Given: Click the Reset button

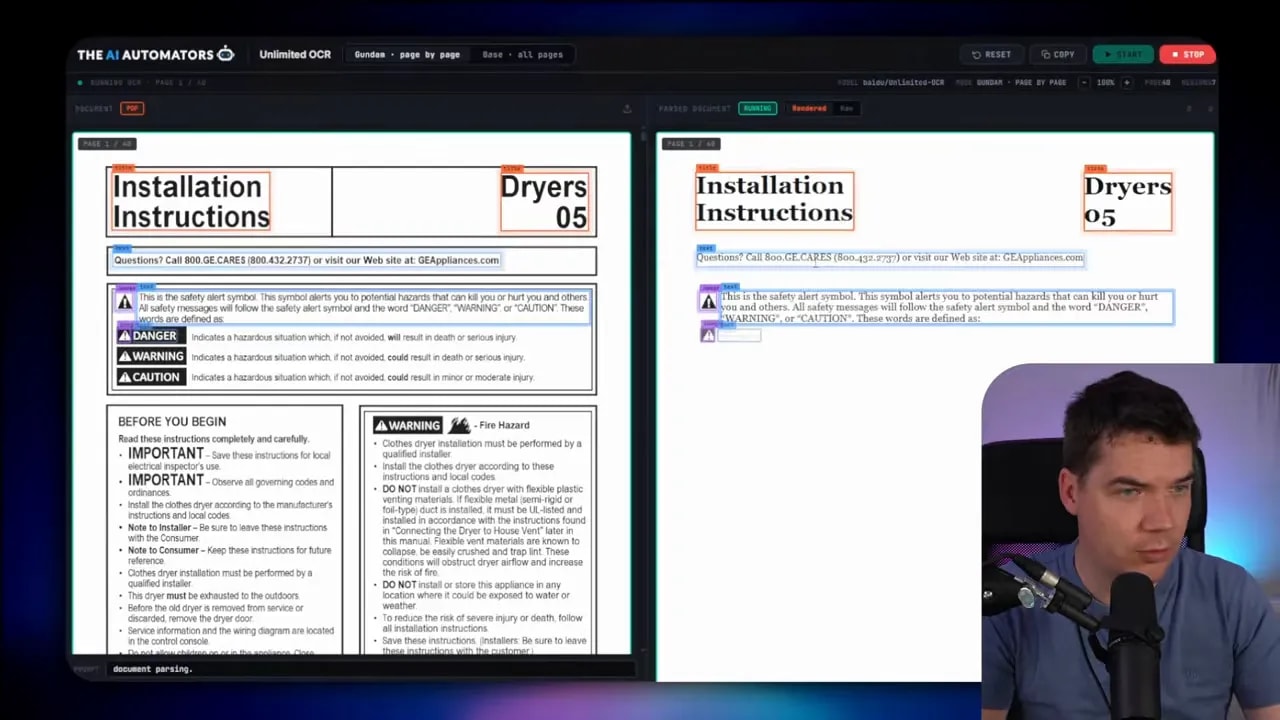Looking at the screenshot, I should pyautogui.click(x=992, y=54).
